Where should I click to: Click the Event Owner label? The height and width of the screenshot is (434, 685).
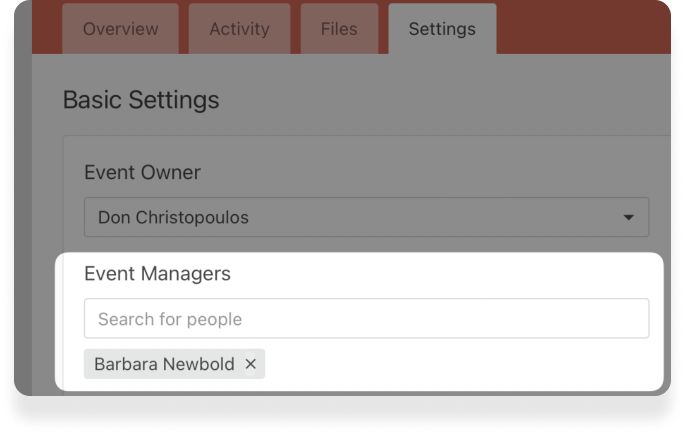click(142, 172)
